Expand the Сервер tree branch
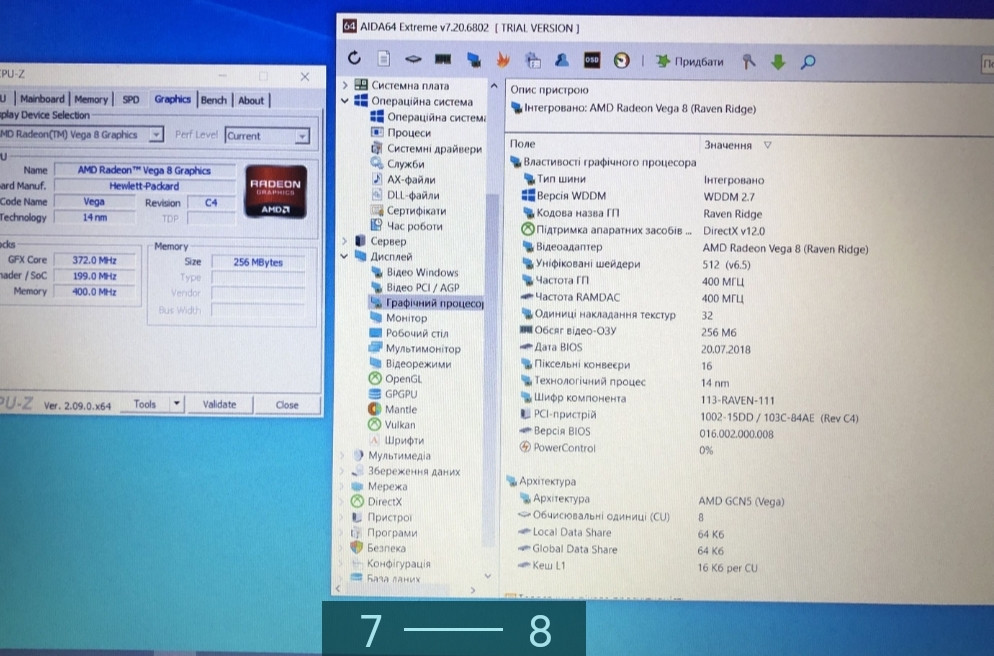This screenshot has width=994, height=656. (x=345, y=241)
